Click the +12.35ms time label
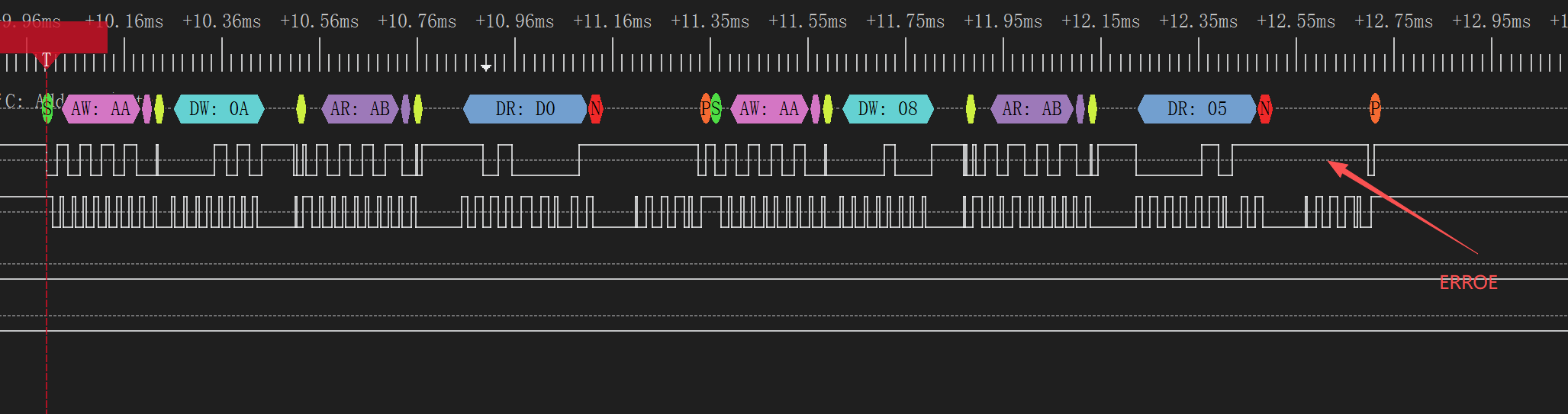The width and height of the screenshot is (1568, 414). [x=1199, y=21]
